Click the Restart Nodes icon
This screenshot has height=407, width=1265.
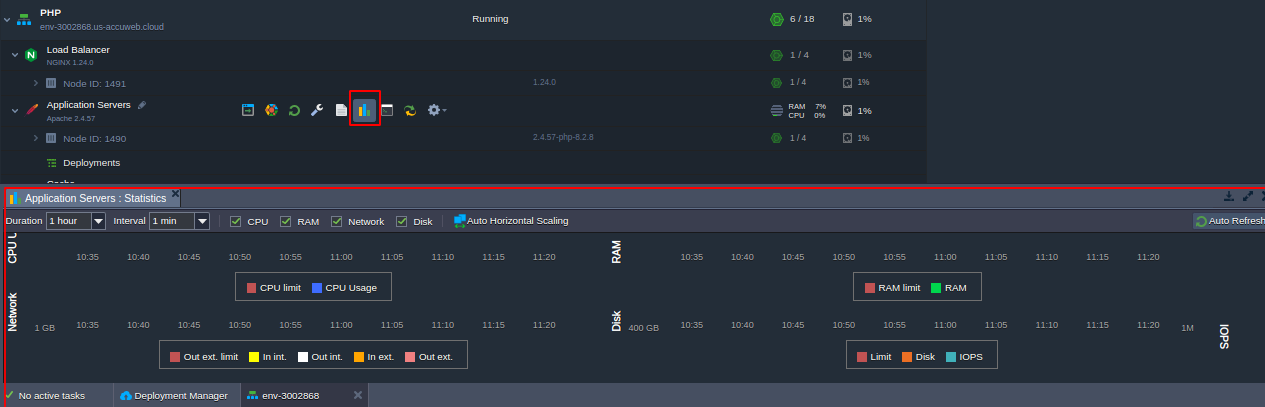tap(294, 110)
